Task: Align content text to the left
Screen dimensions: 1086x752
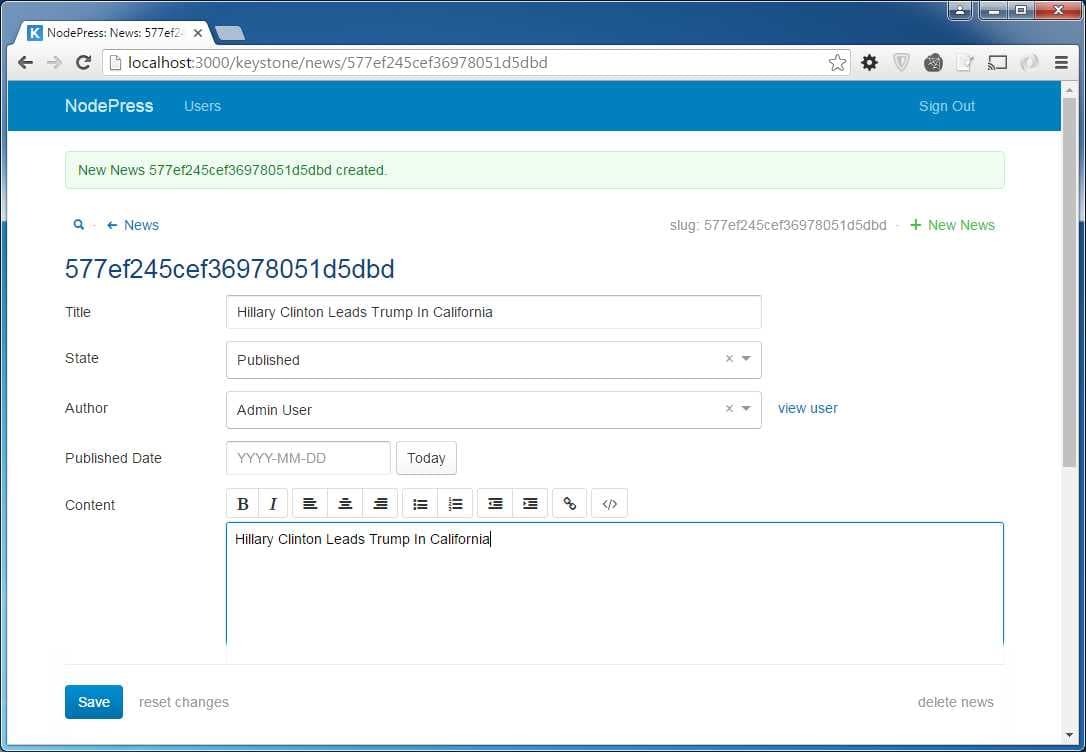Action: pos(310,504)
